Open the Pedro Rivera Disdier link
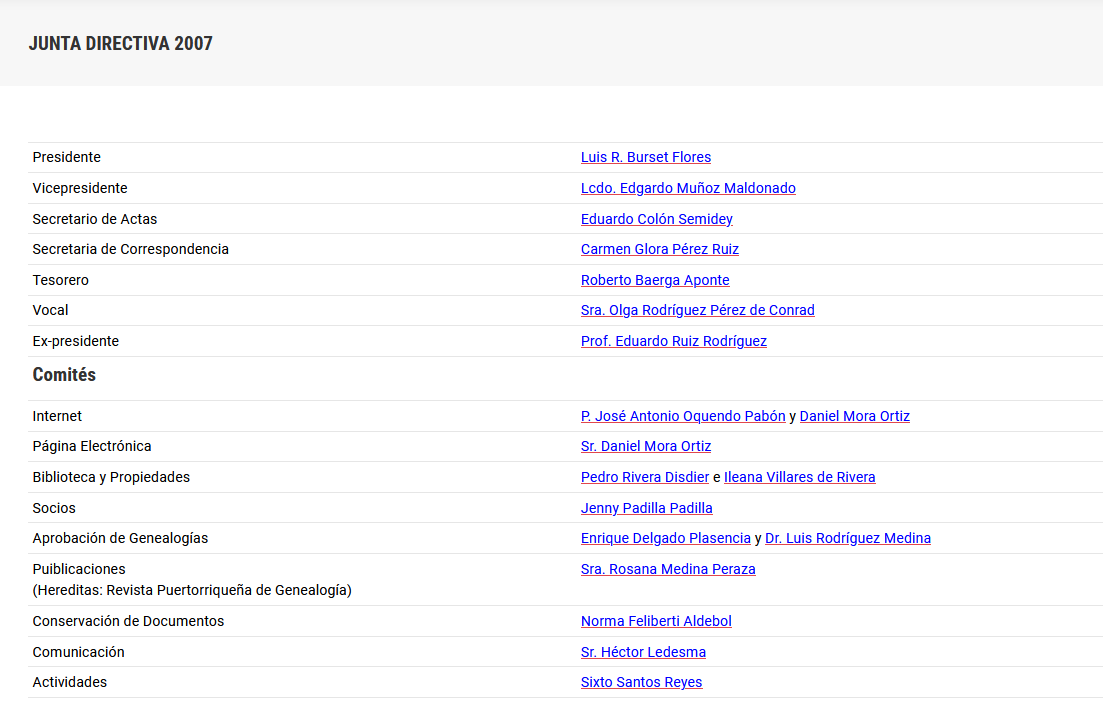The image size is (1103, 714). tap(644, 477)
